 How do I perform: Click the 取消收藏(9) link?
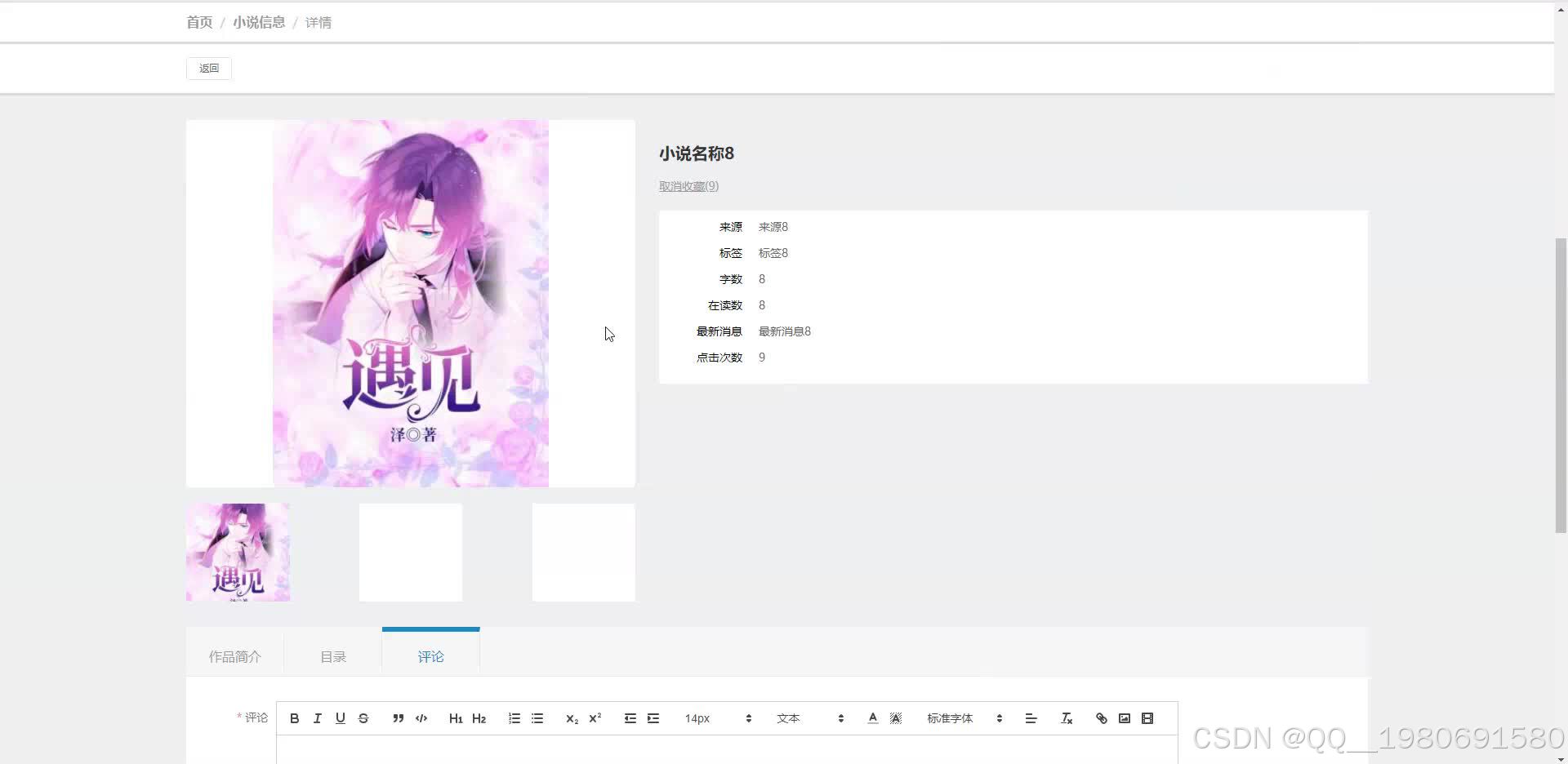click(688, 185)
